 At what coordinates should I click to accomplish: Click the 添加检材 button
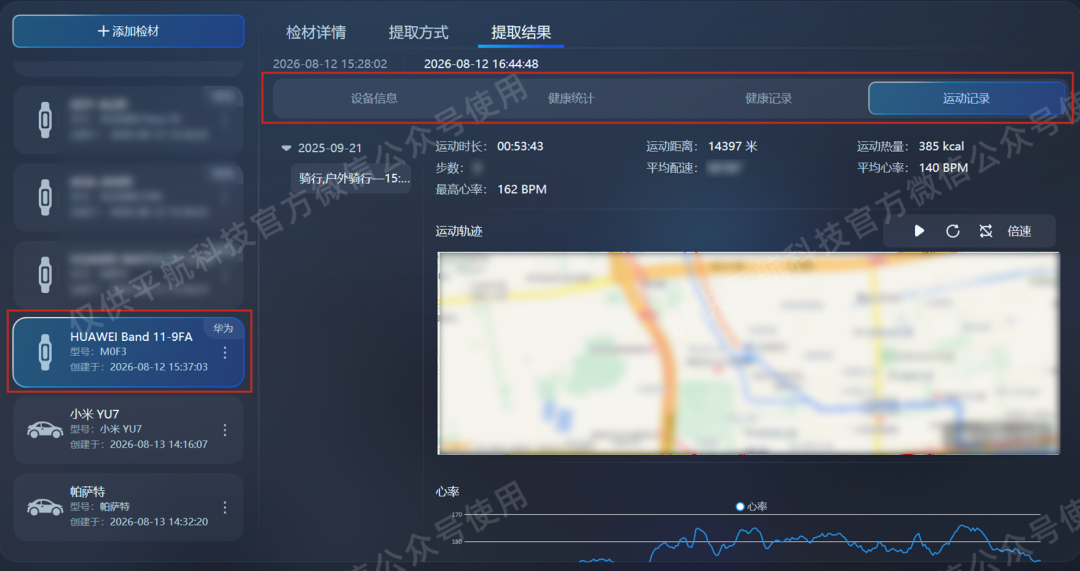(x=128, y=31)
